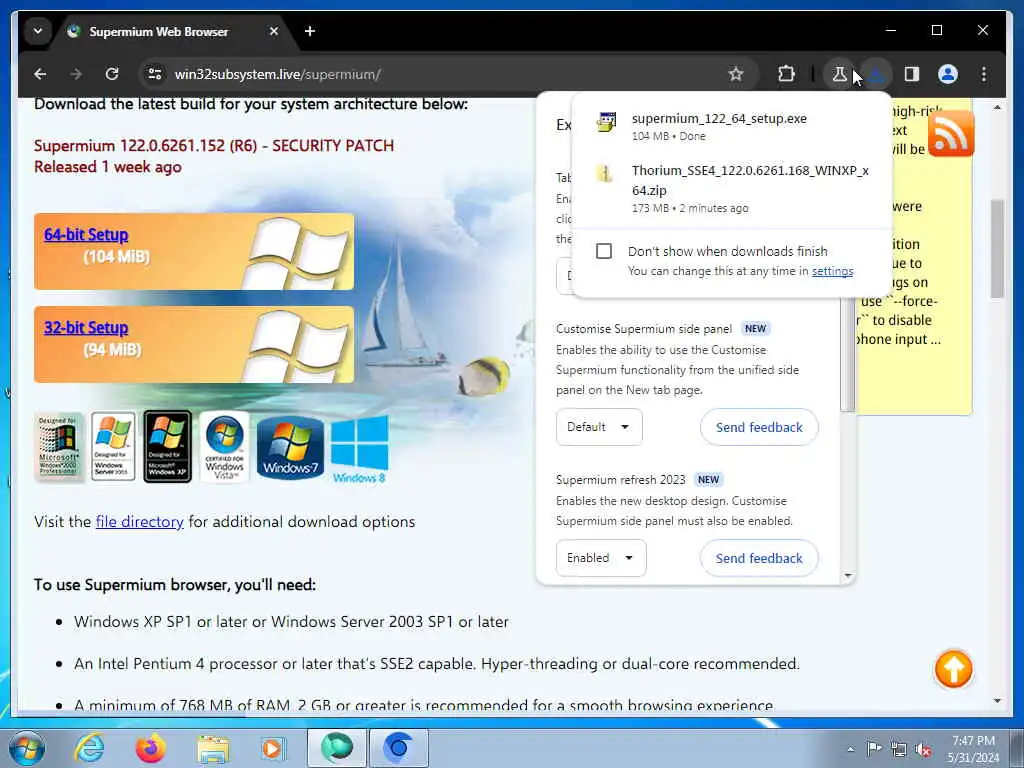The width and height of the screenshot is (1024, 768).
Task: Click the orange scroll-to-top arrow button
Action: 953,669
